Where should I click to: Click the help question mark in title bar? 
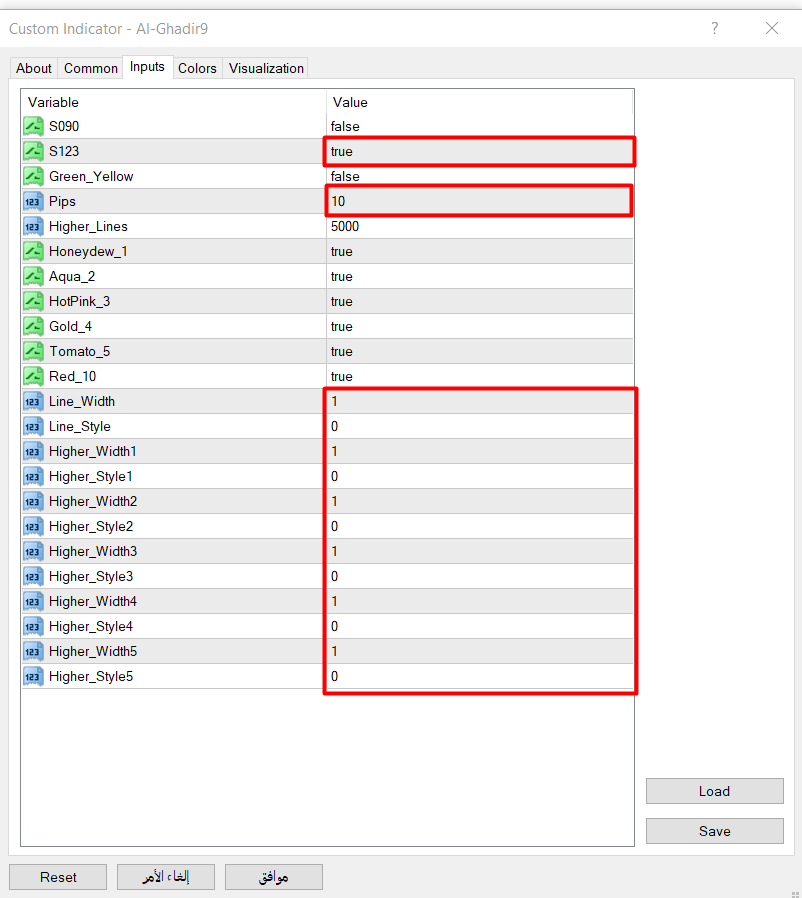point(714,29)
